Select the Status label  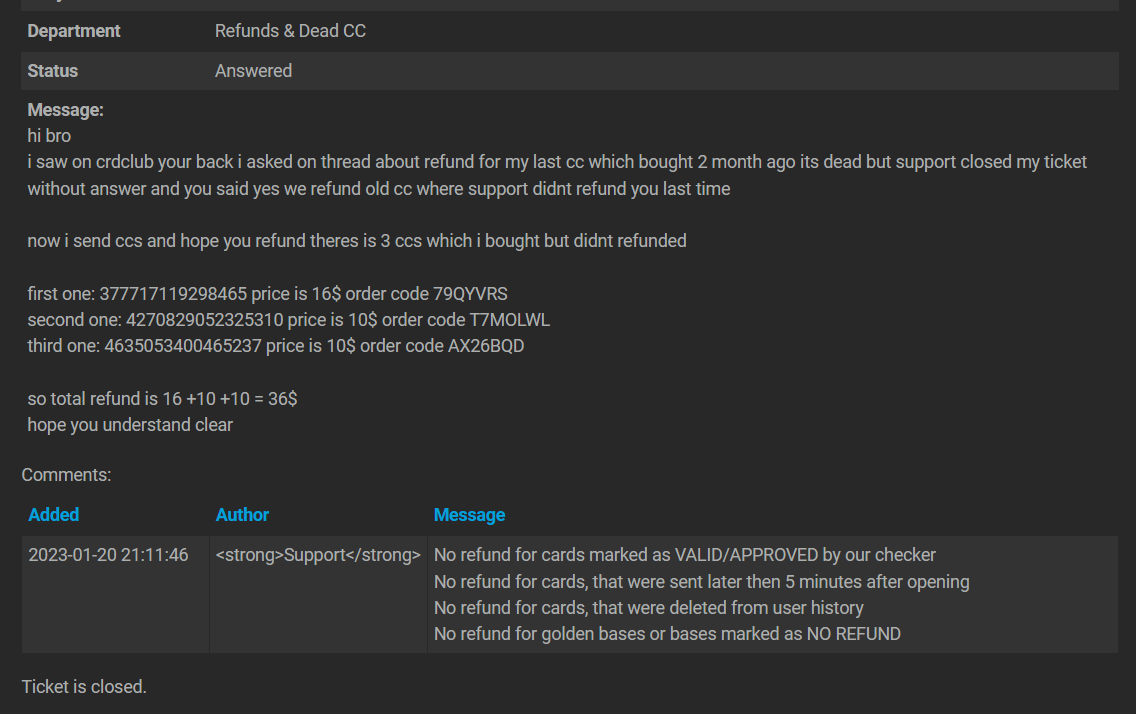tap(53, 71)
